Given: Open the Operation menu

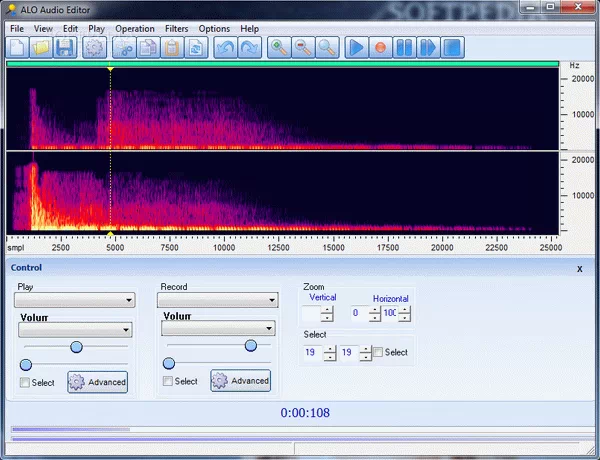Looking at the screenshot, I should [x=134, y=29].
